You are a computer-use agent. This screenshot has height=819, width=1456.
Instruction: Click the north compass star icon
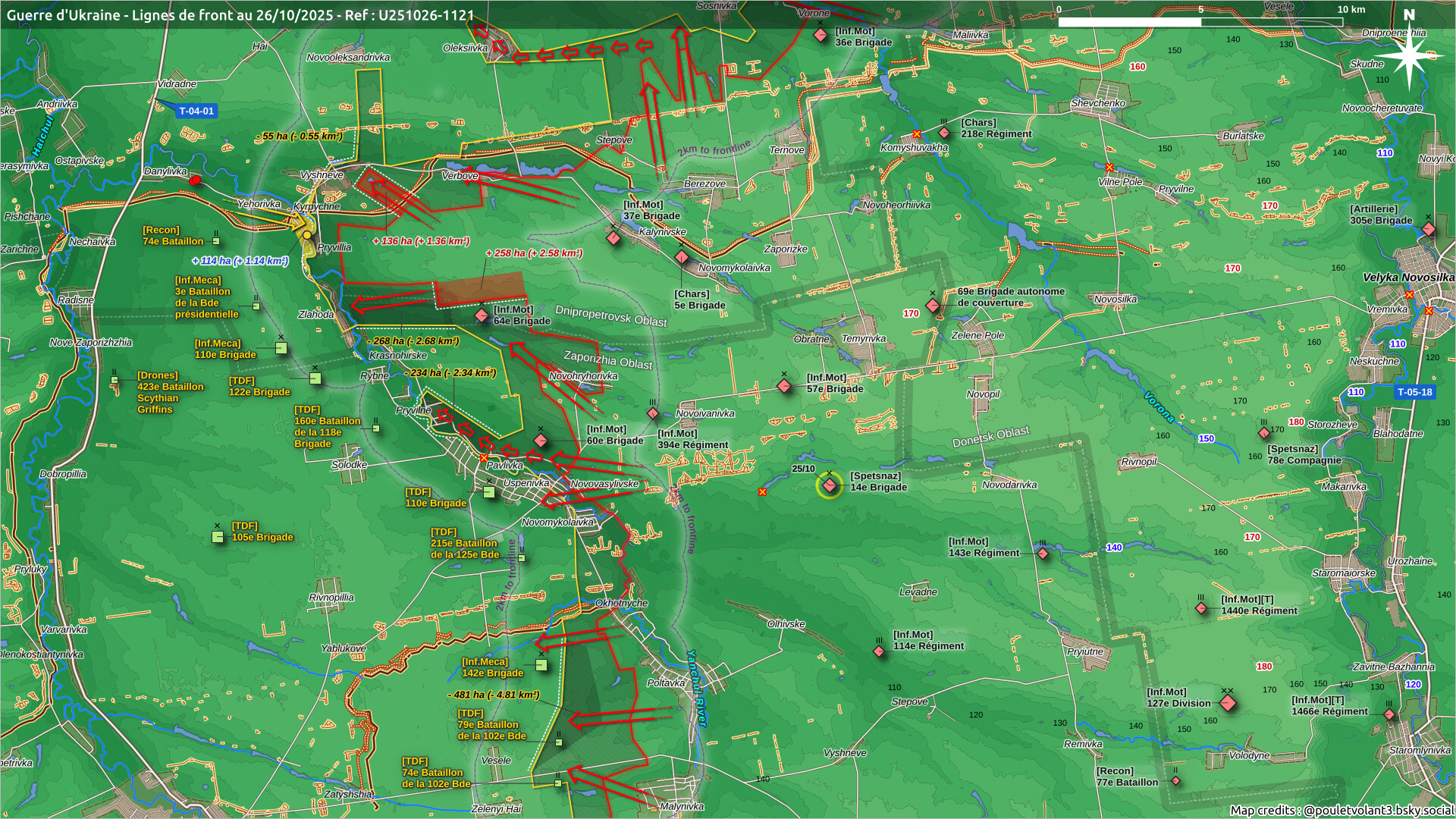[x=1409, y=55]
